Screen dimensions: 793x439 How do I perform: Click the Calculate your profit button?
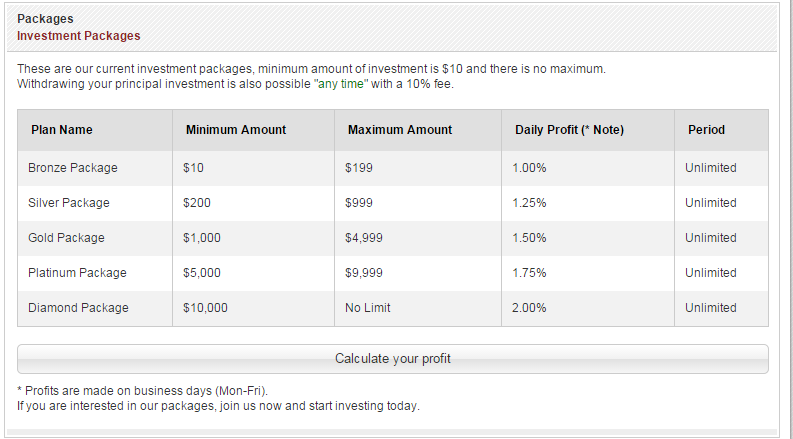(393, 358)
